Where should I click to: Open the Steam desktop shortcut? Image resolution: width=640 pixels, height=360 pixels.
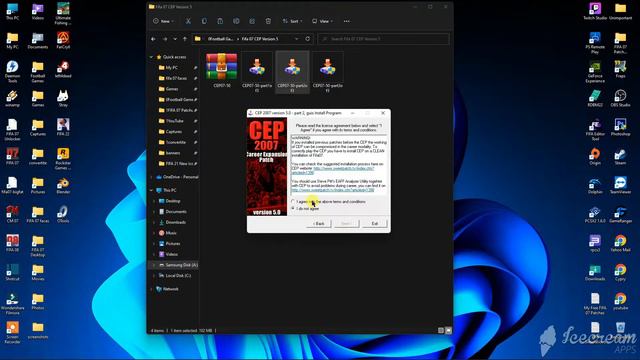(x=620, y=156)
